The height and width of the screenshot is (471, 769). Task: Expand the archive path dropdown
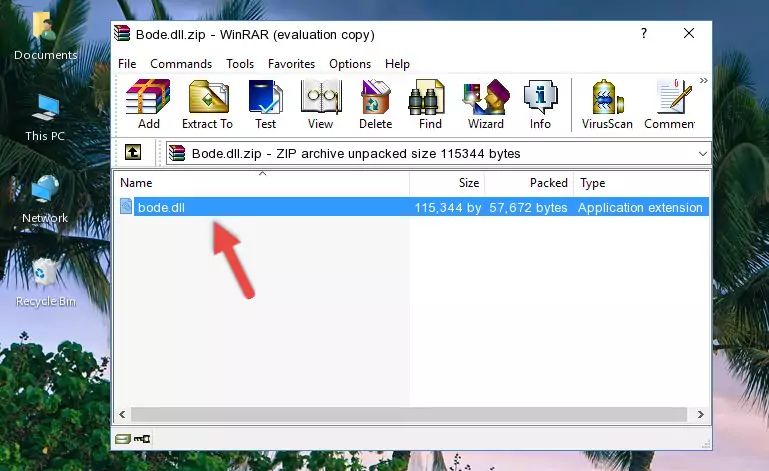702,154
